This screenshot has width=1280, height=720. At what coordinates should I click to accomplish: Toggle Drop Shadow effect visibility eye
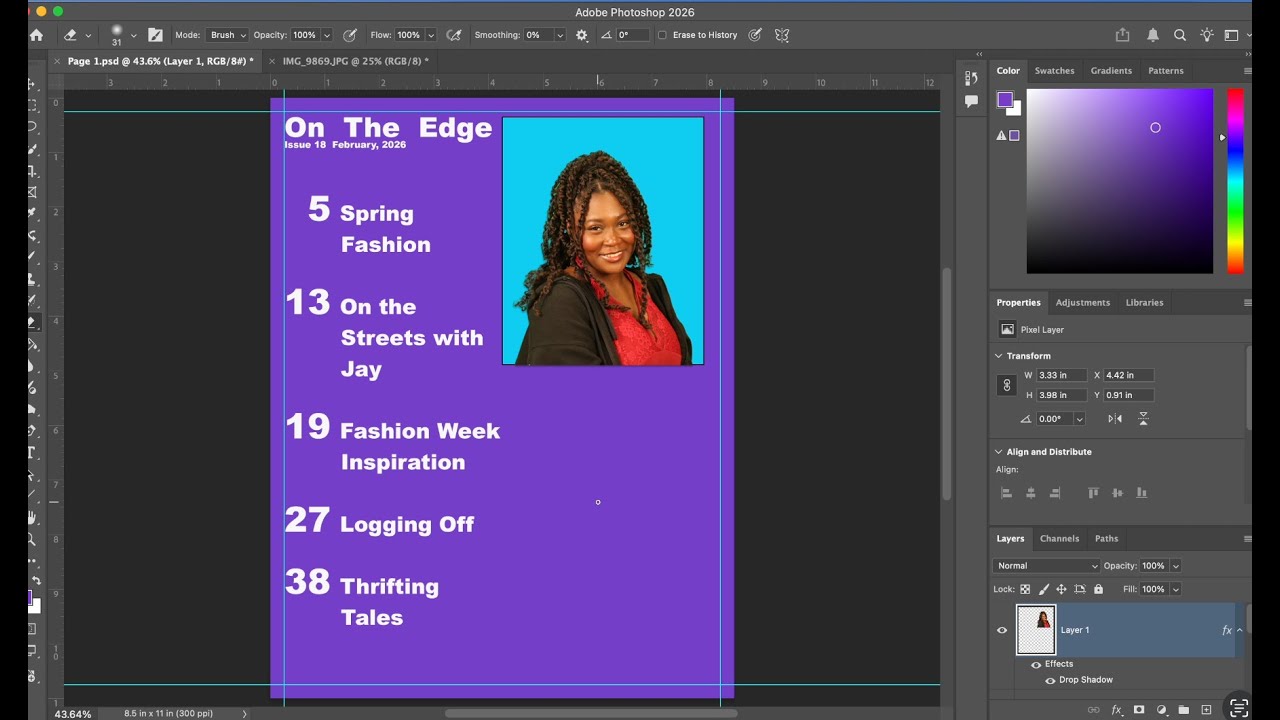pos(1050,680)
